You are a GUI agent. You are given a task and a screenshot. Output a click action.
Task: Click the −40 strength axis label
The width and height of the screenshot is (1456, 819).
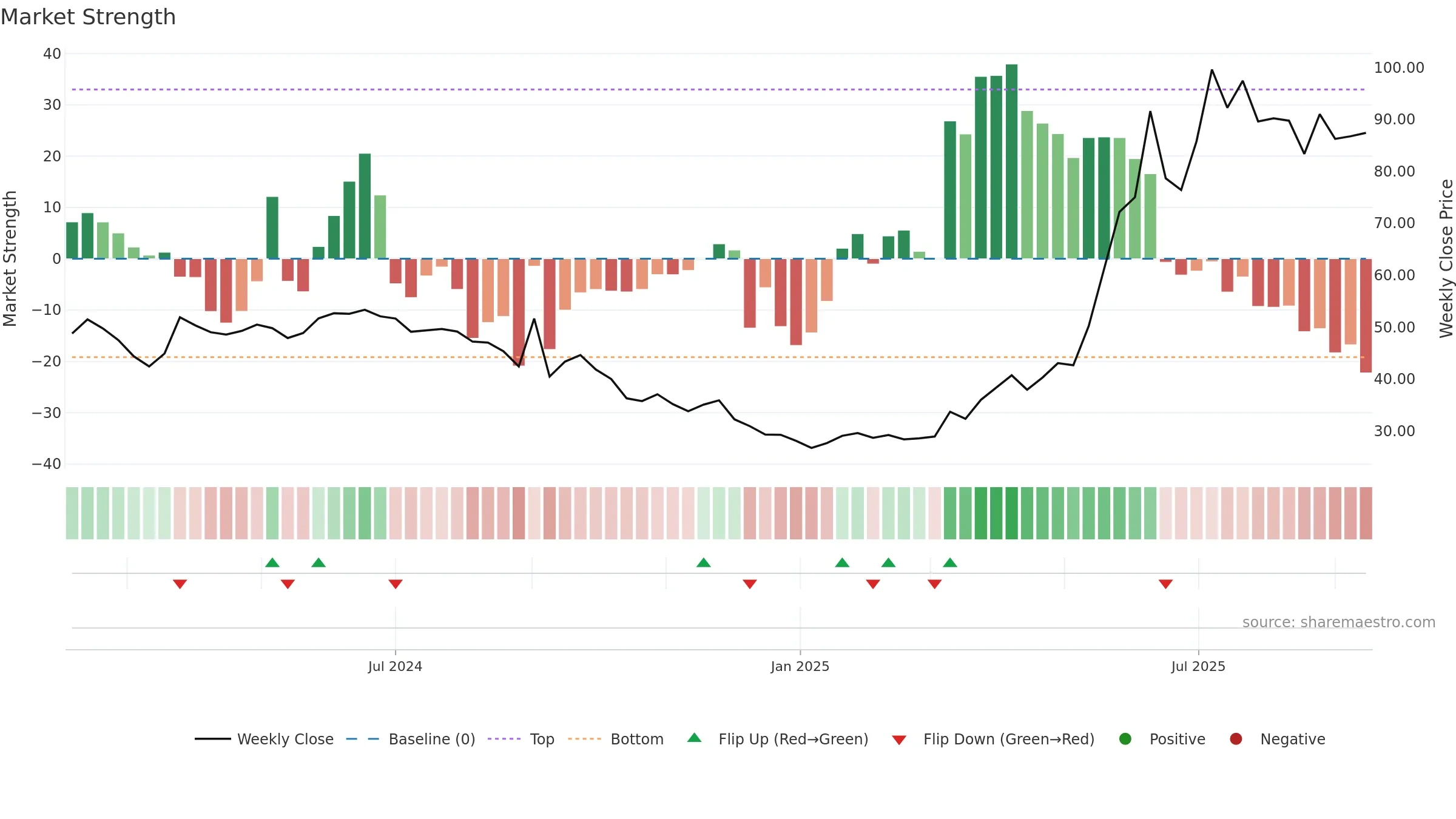(x=46, y=464)
